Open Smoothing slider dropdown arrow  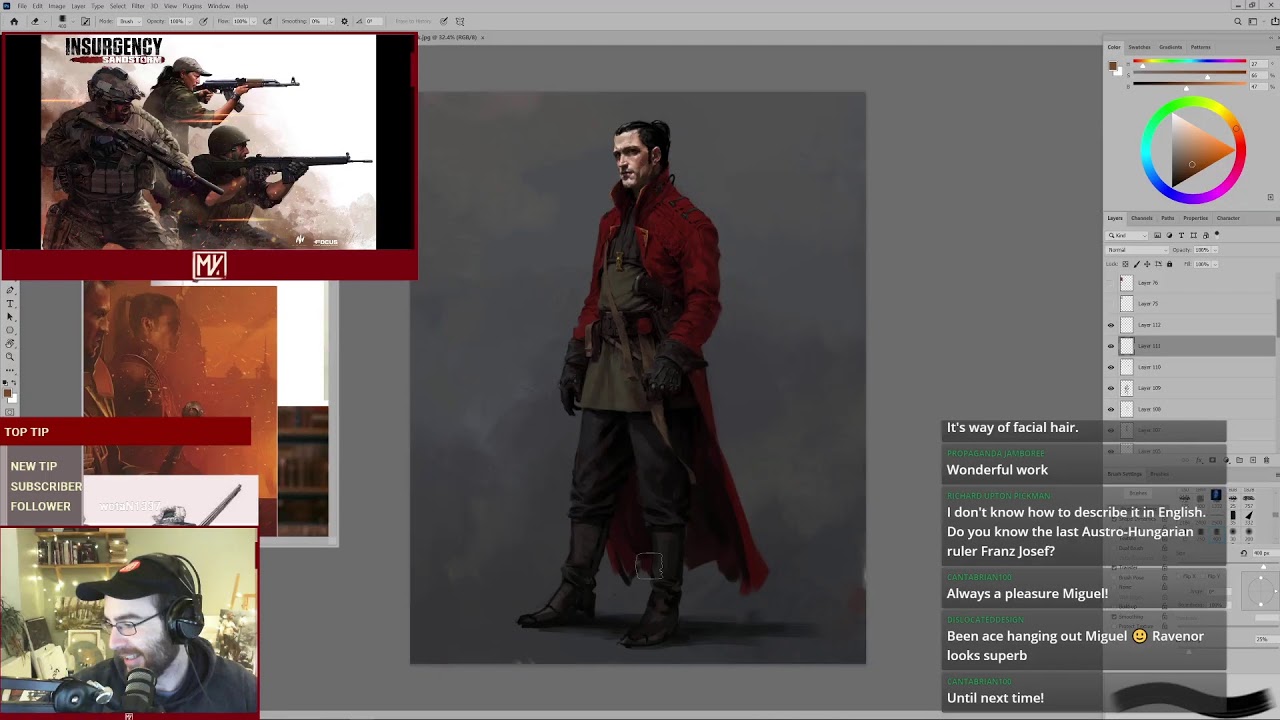331,21
